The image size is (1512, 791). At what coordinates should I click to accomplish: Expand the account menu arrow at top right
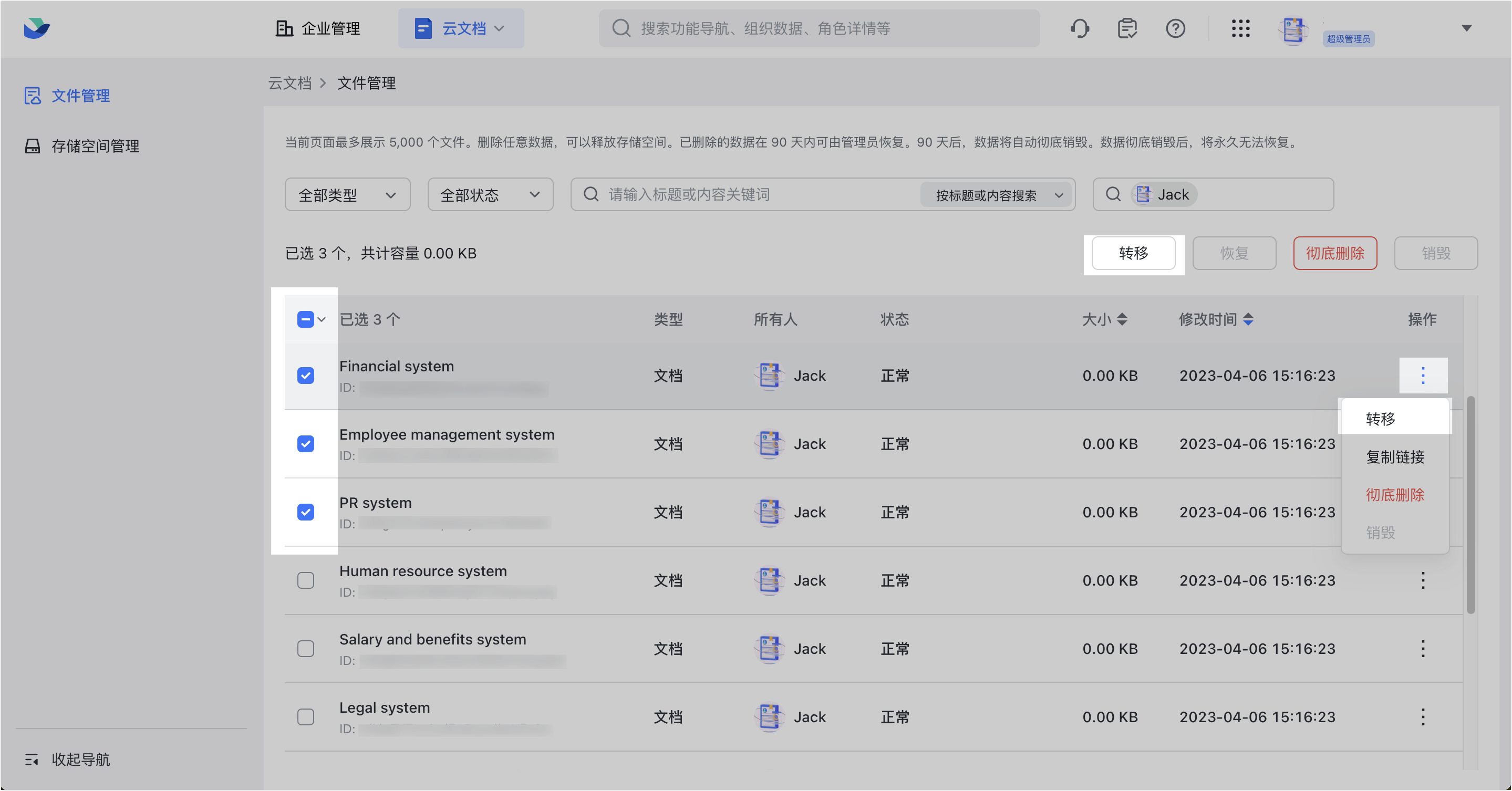pyautogui.click(x=1466, y=28)
